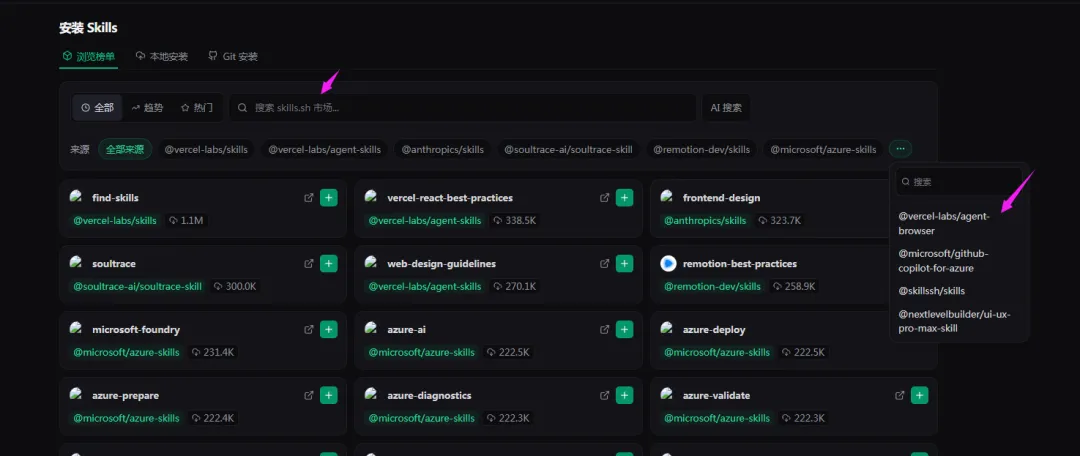Open azure-validate external link icon
1080x456 pixels.
[900, 395]
